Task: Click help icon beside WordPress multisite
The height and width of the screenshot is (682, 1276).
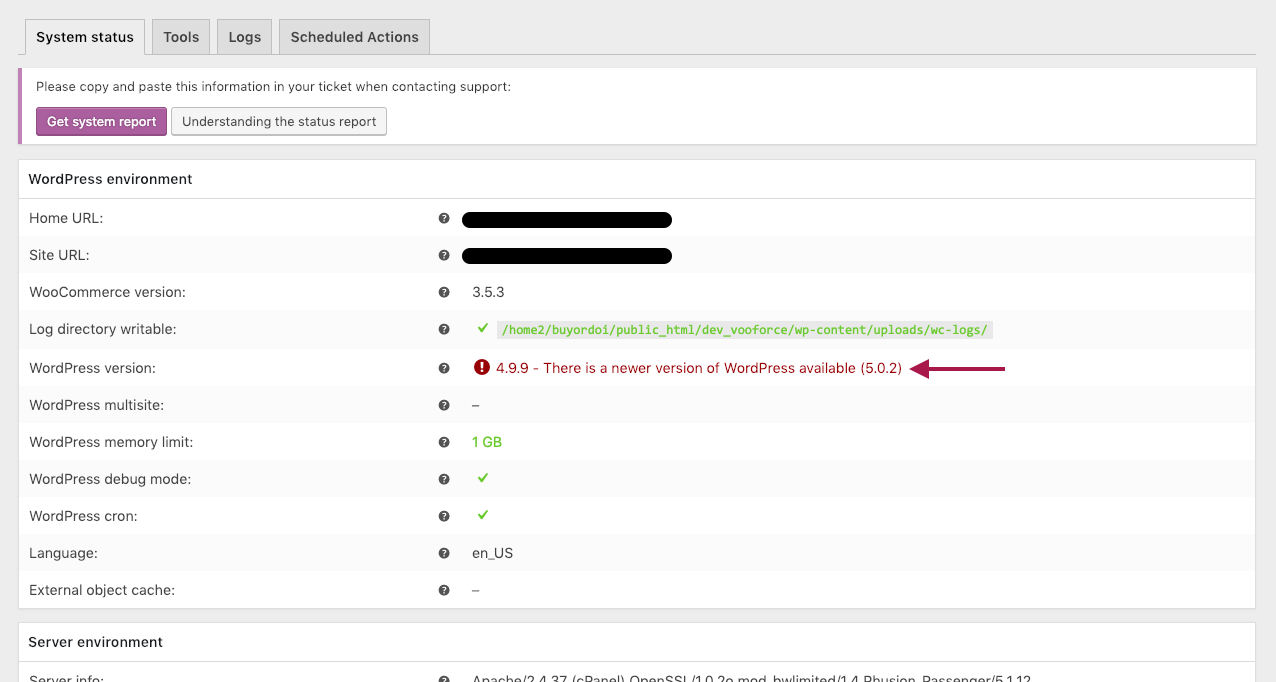Action: [444, 405]
